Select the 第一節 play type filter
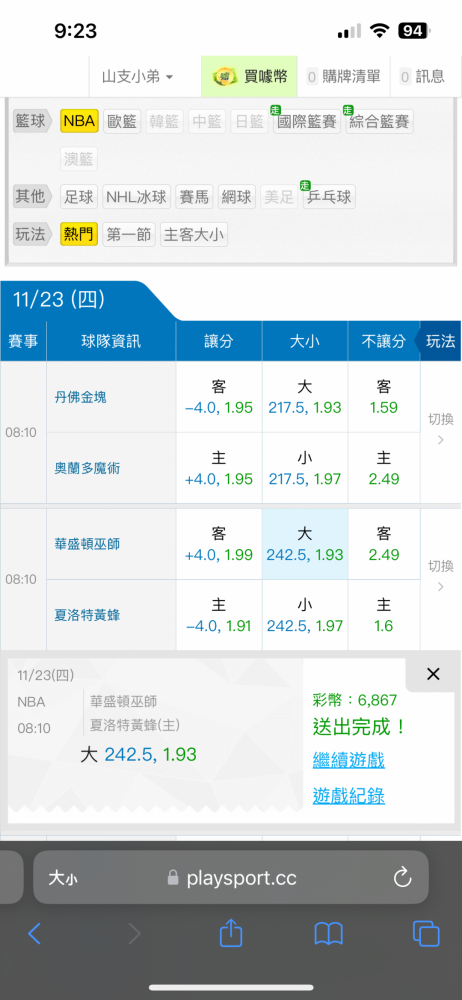462x1000 pixels. [128, 235]
